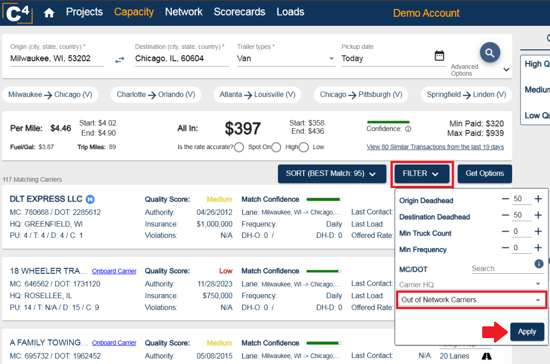The height and width of the screenshot is (364, 550).
Task: Click Demo Account label
Action: [426, 13]
